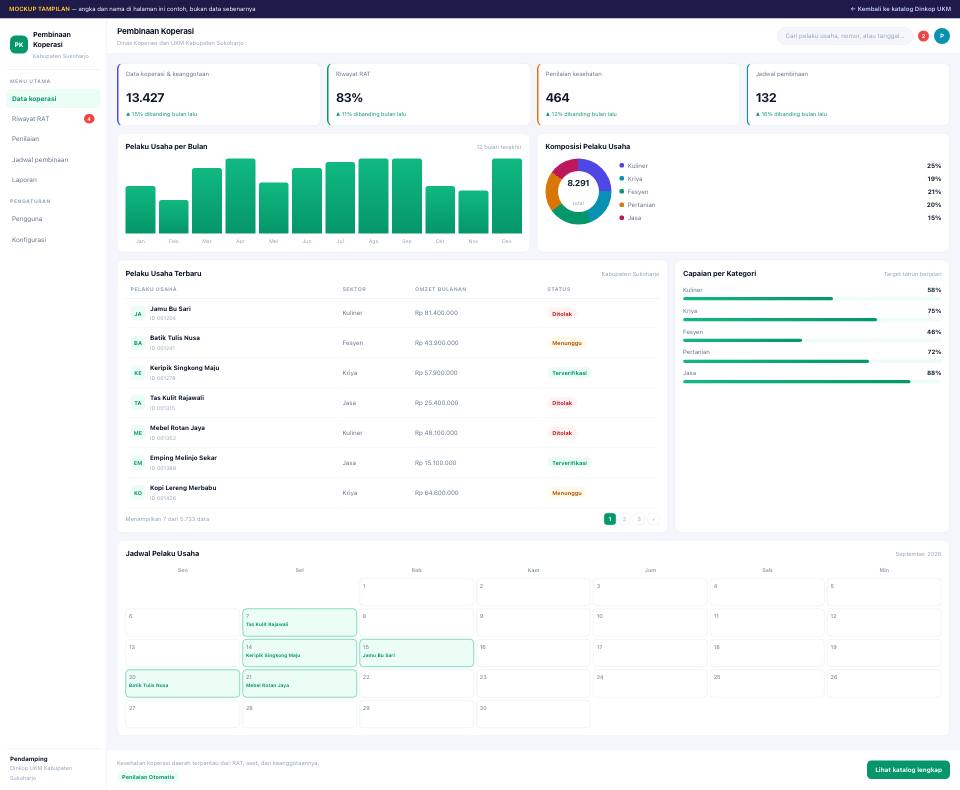The width and height of the screenshot is (960, 790).
Task: Click Ditolak status for Jamu Bu Sari
Action: (x=562, y=314)
